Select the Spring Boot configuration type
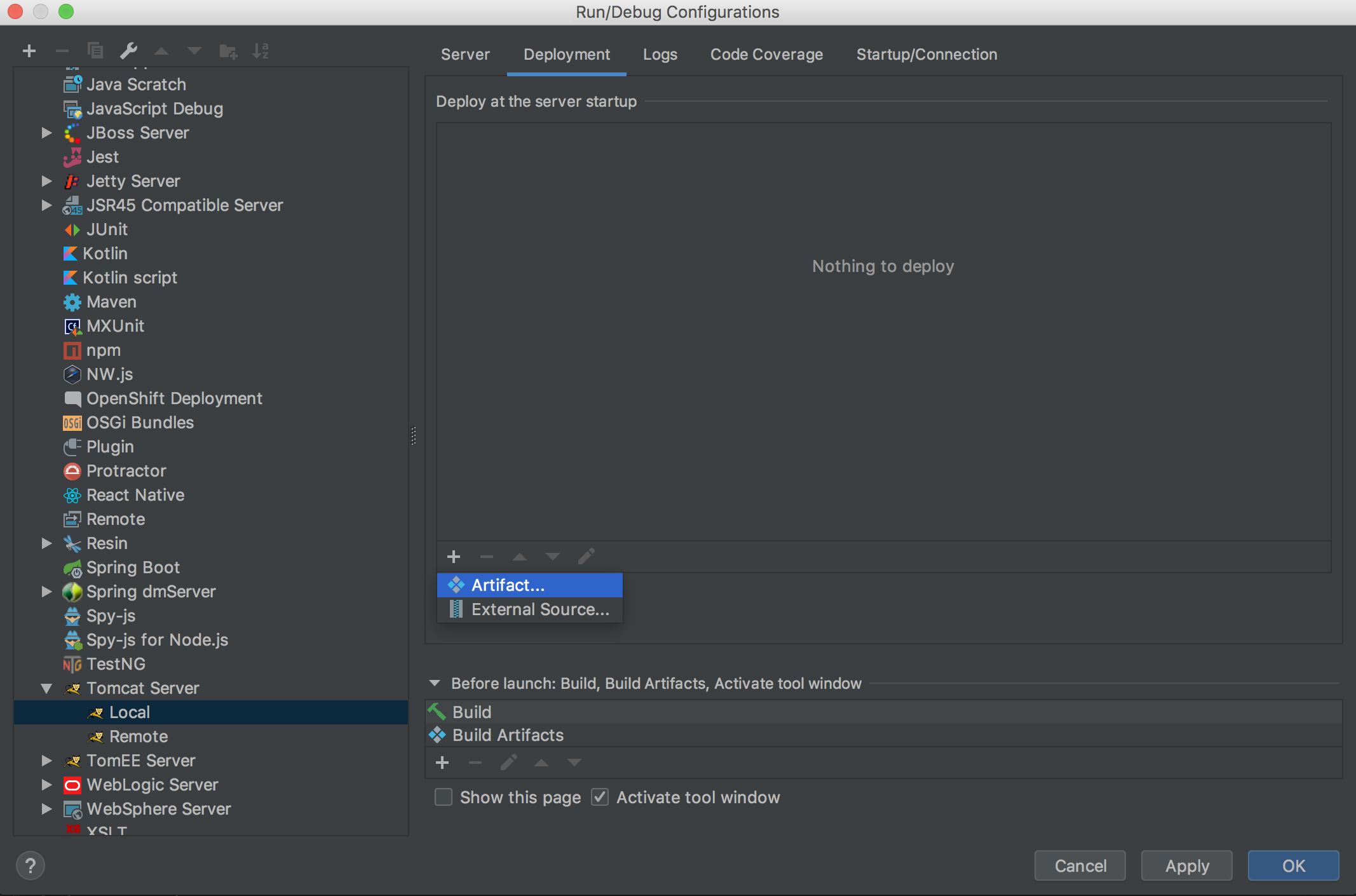 [x=133, y=567]
